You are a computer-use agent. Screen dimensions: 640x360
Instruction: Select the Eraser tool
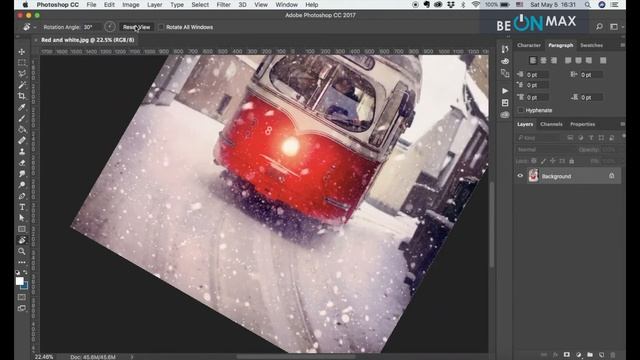point(22,162)
